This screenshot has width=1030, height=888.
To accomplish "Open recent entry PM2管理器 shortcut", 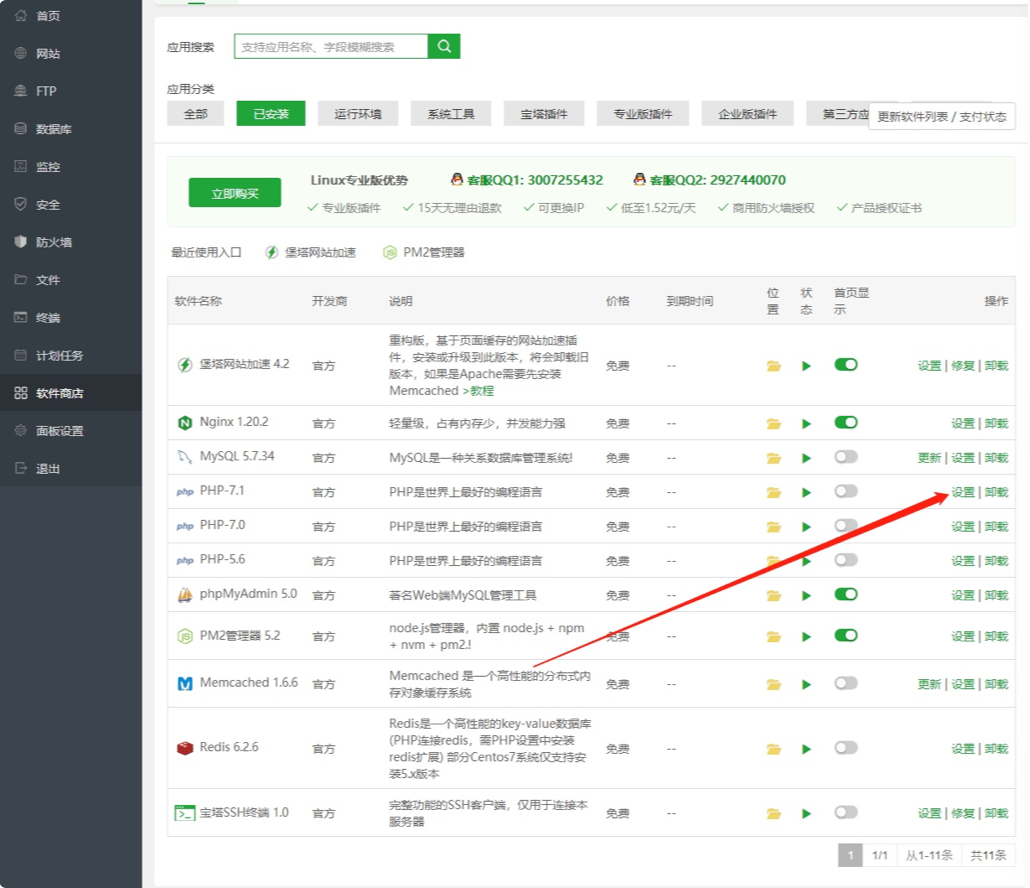I will pyautogui.click(x=424, y=252).
